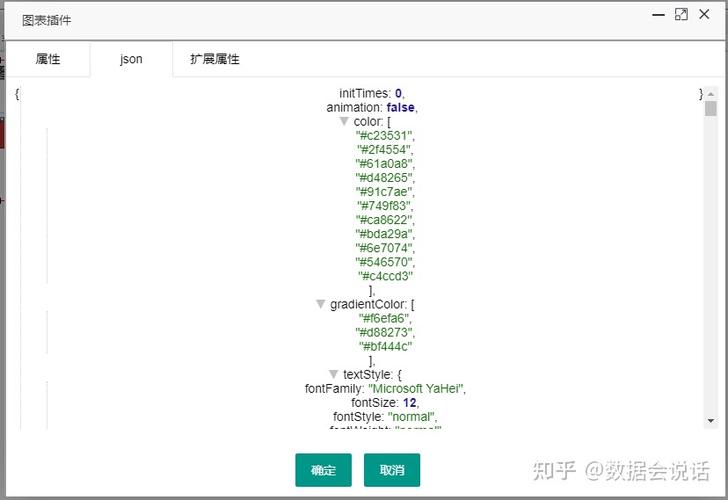Viewport: 728px width, 500px height.
Task: Maximize the 图表插件 dialog
Action: [x=681, y=14]
